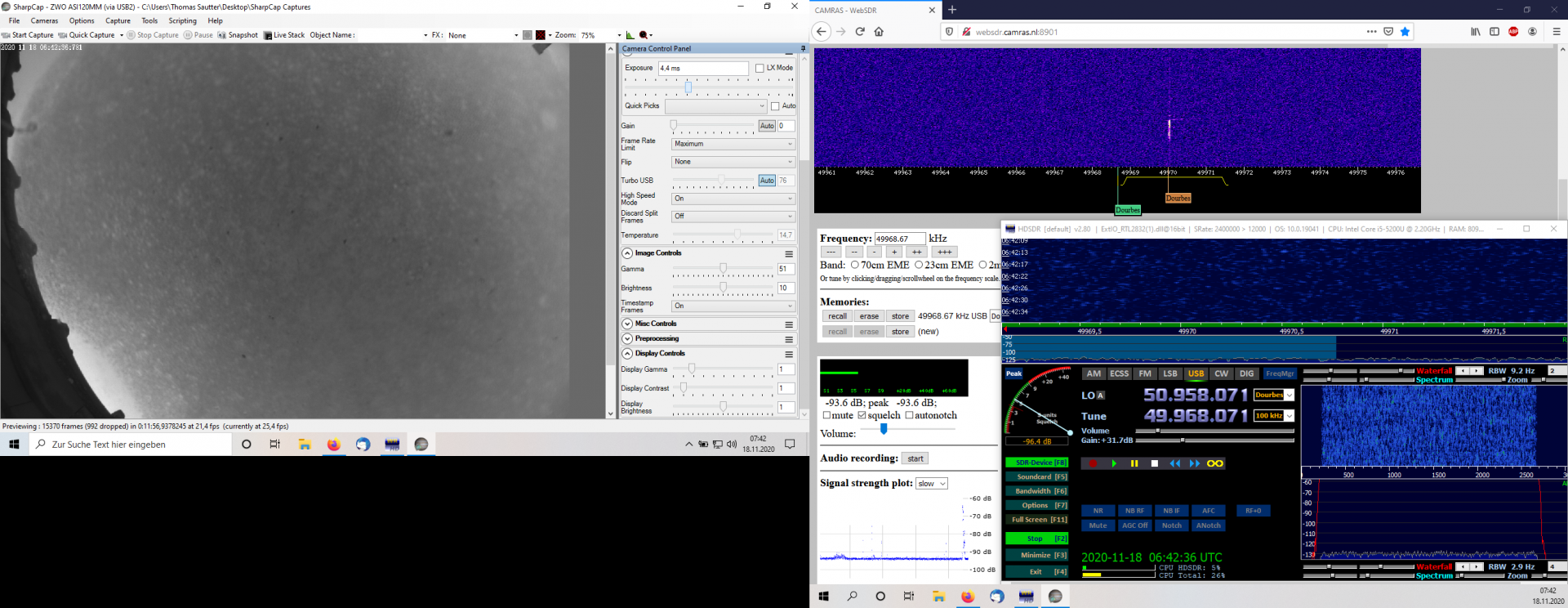The width and height of the screenshot is (1568, 608).
Task: Enable LX Mode checkbox
Action: click(759, 68)
